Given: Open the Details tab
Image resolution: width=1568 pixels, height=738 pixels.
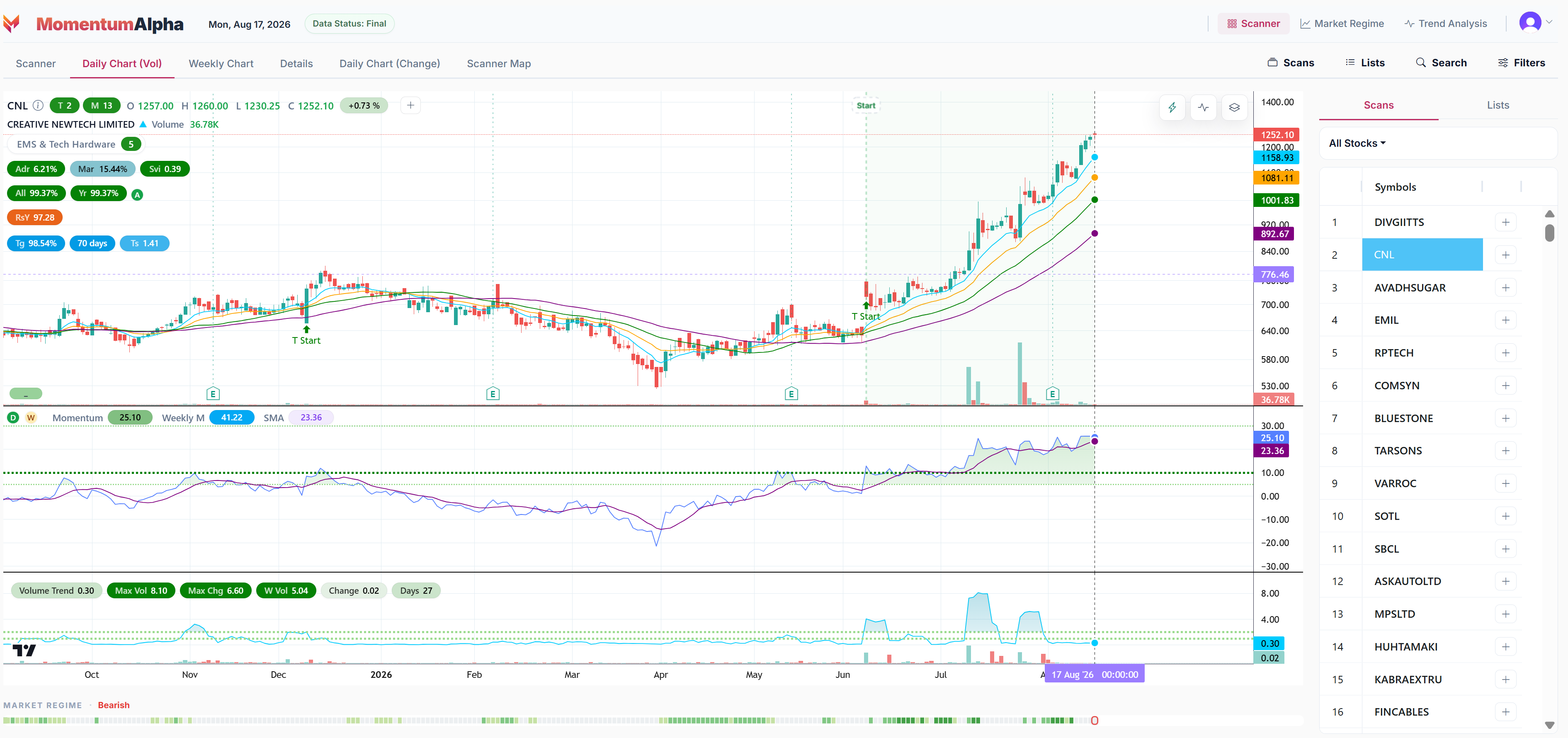Looking at the screenshot, I should [x=296, y=63].
